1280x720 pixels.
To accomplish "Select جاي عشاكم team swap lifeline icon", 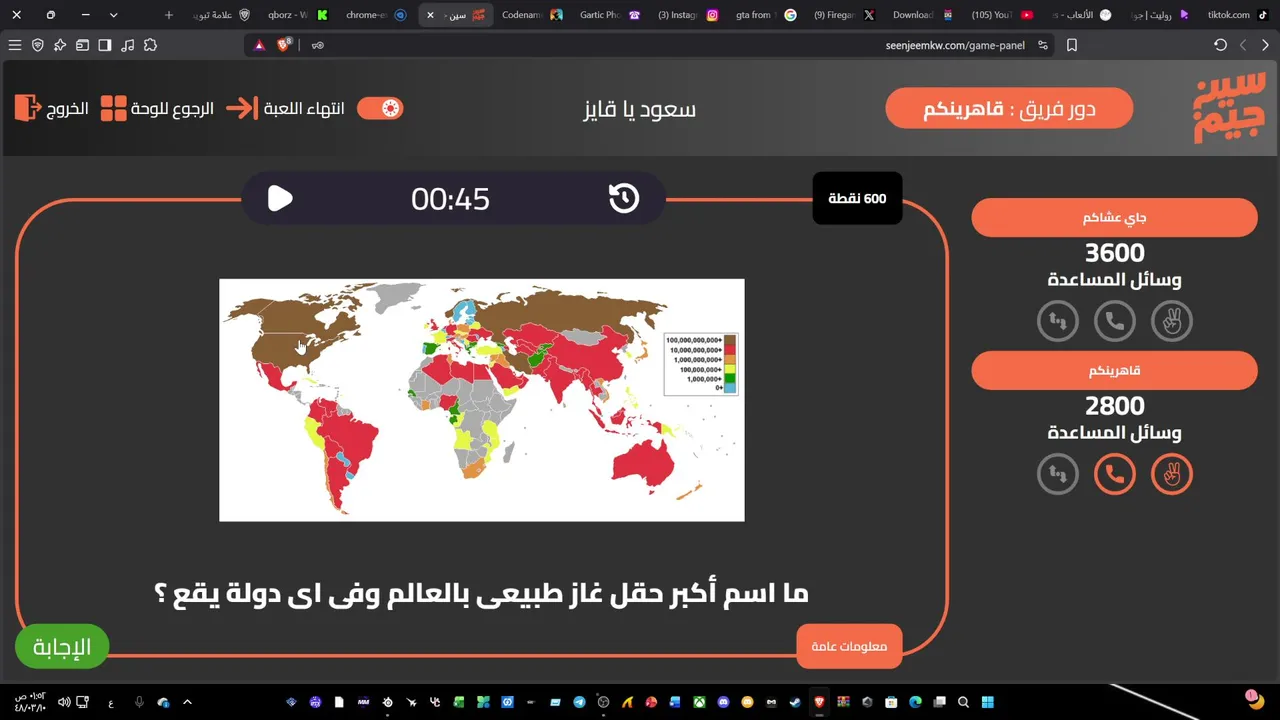I will 1058,321.
